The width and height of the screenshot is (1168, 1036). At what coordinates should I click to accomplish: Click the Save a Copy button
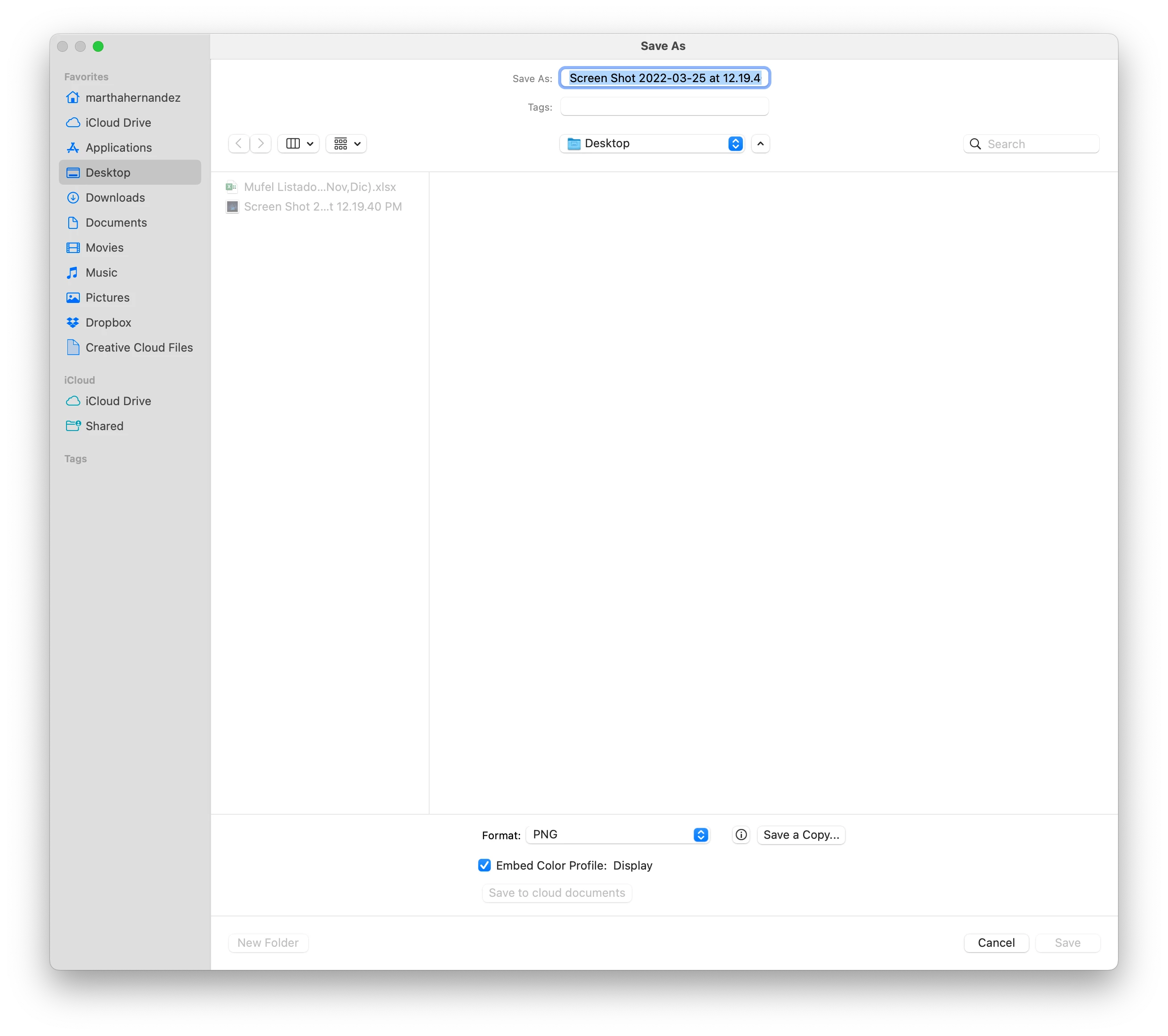pos(800,835)
